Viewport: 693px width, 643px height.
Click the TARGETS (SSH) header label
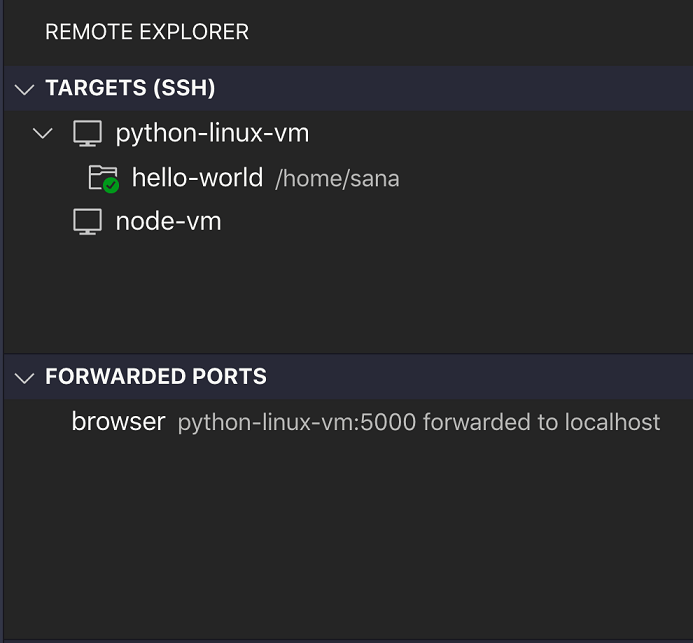click(130, 89)
